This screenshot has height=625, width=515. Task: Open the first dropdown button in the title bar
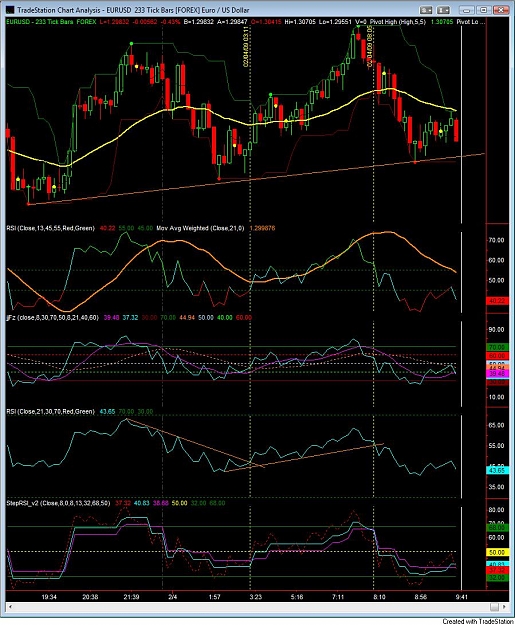[426, 10]
